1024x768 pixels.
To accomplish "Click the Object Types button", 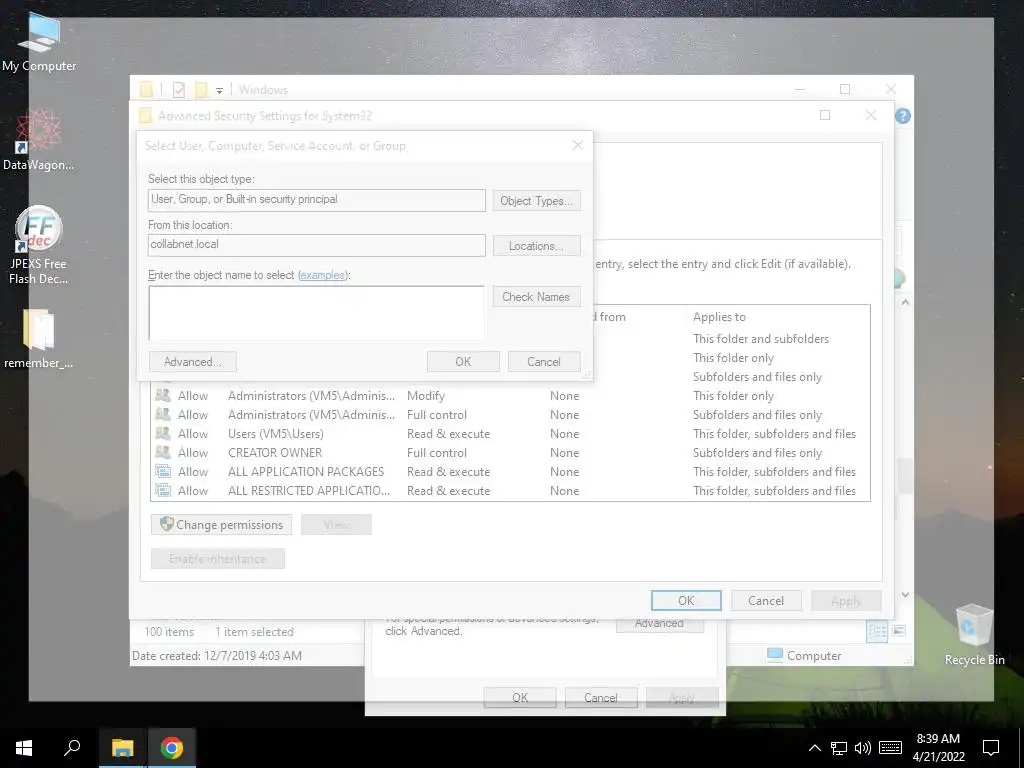I will pos(536,201).
